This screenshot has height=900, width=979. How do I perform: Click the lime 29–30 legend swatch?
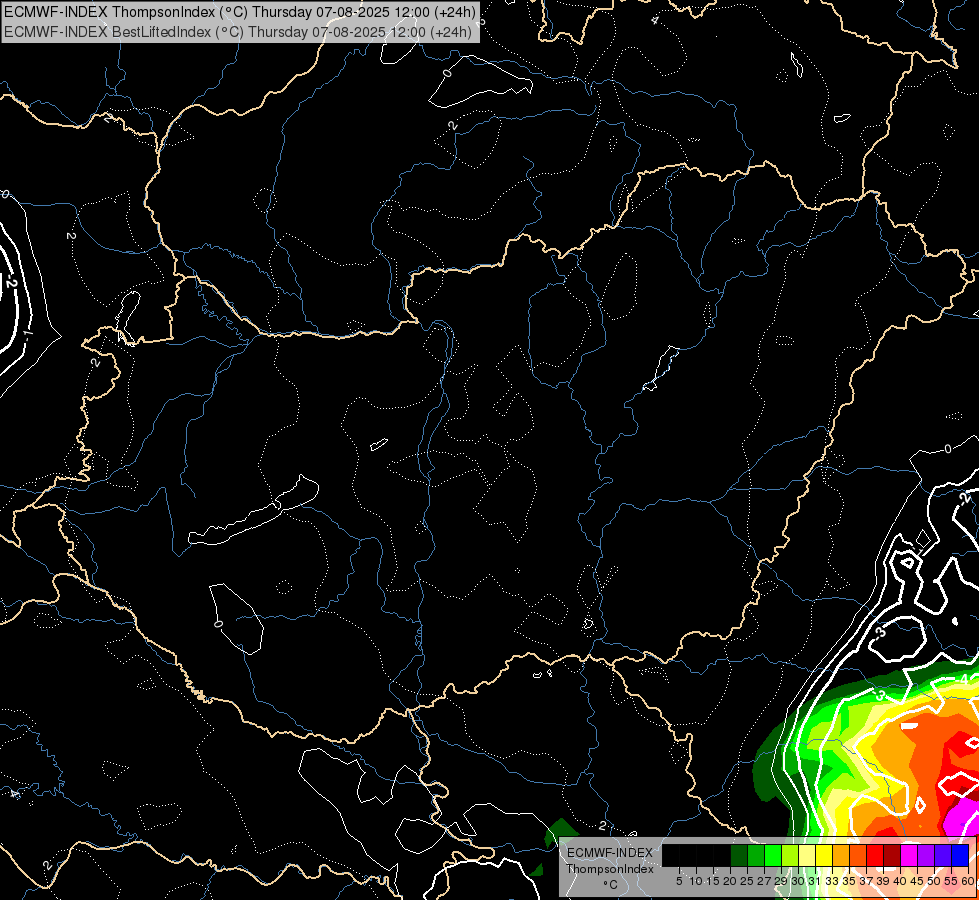[790, 855]
